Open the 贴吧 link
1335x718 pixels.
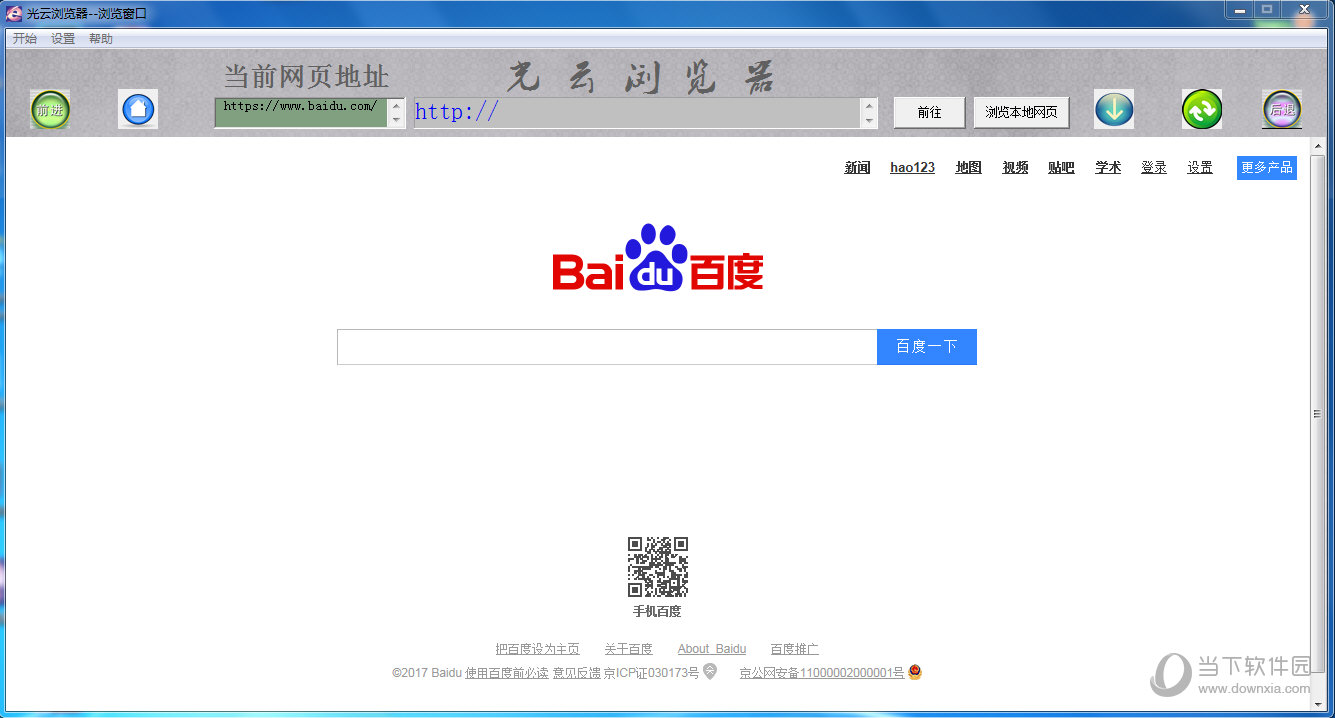(1061, 168)
